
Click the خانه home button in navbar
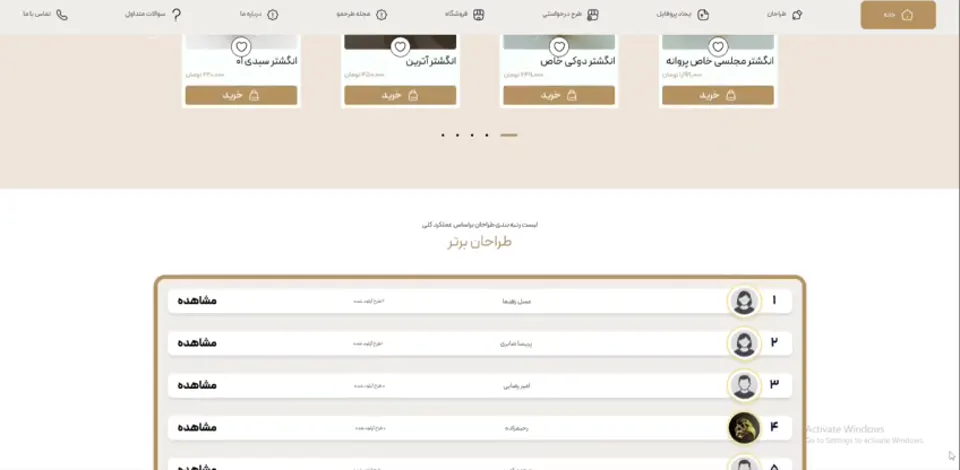(898, 15)
